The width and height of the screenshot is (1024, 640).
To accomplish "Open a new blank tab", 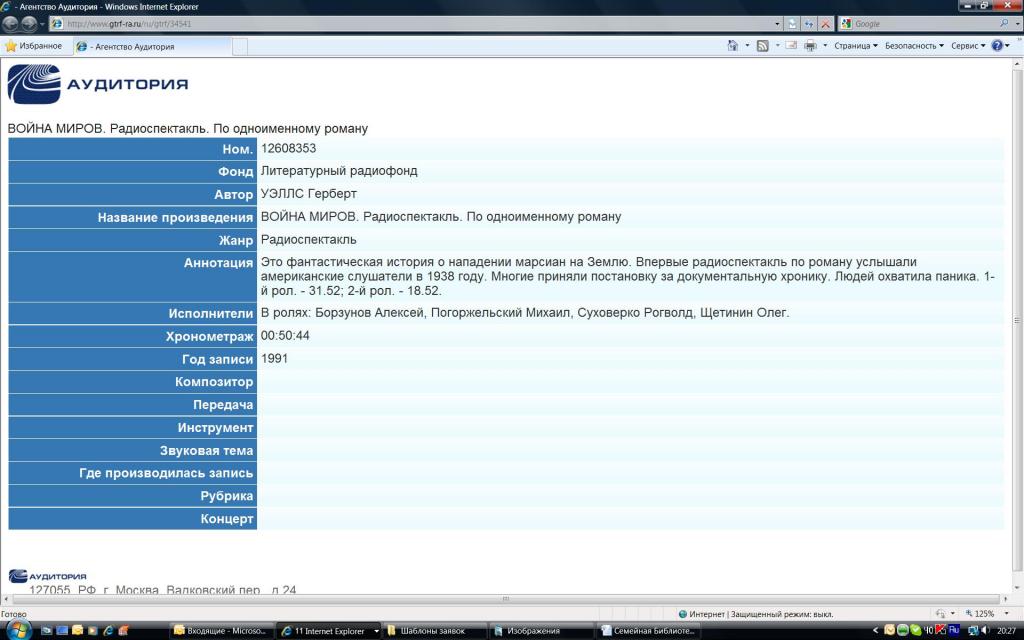I will pos(240,46).
